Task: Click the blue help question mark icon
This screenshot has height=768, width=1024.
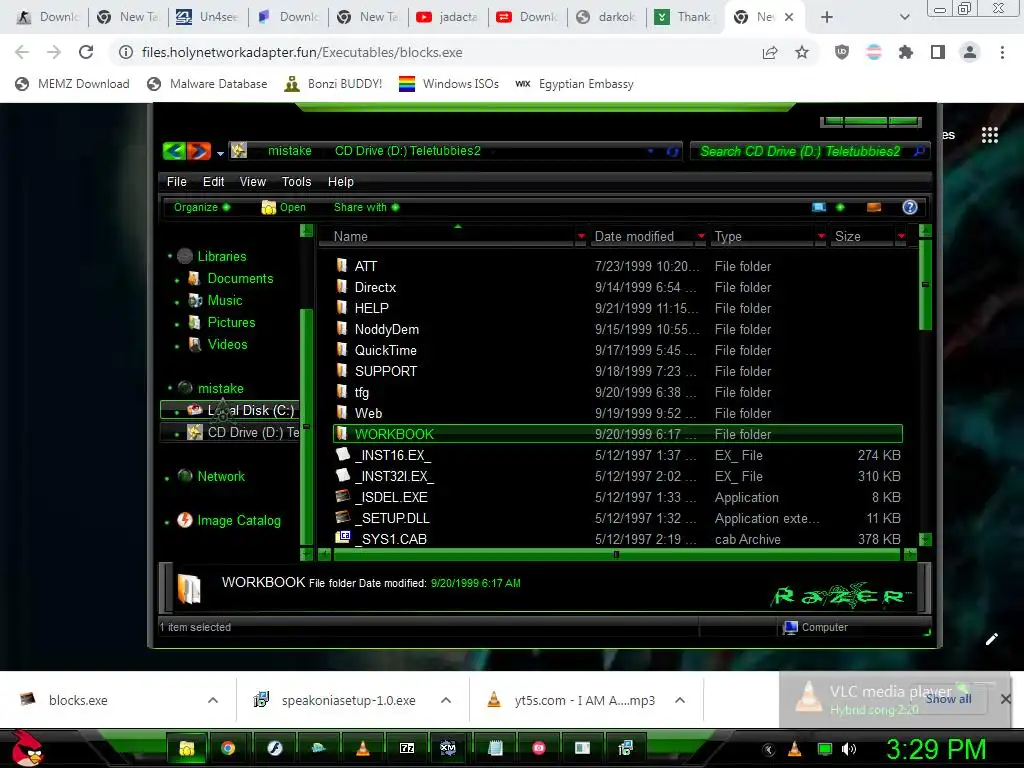Action: click(x=910, y=207)
